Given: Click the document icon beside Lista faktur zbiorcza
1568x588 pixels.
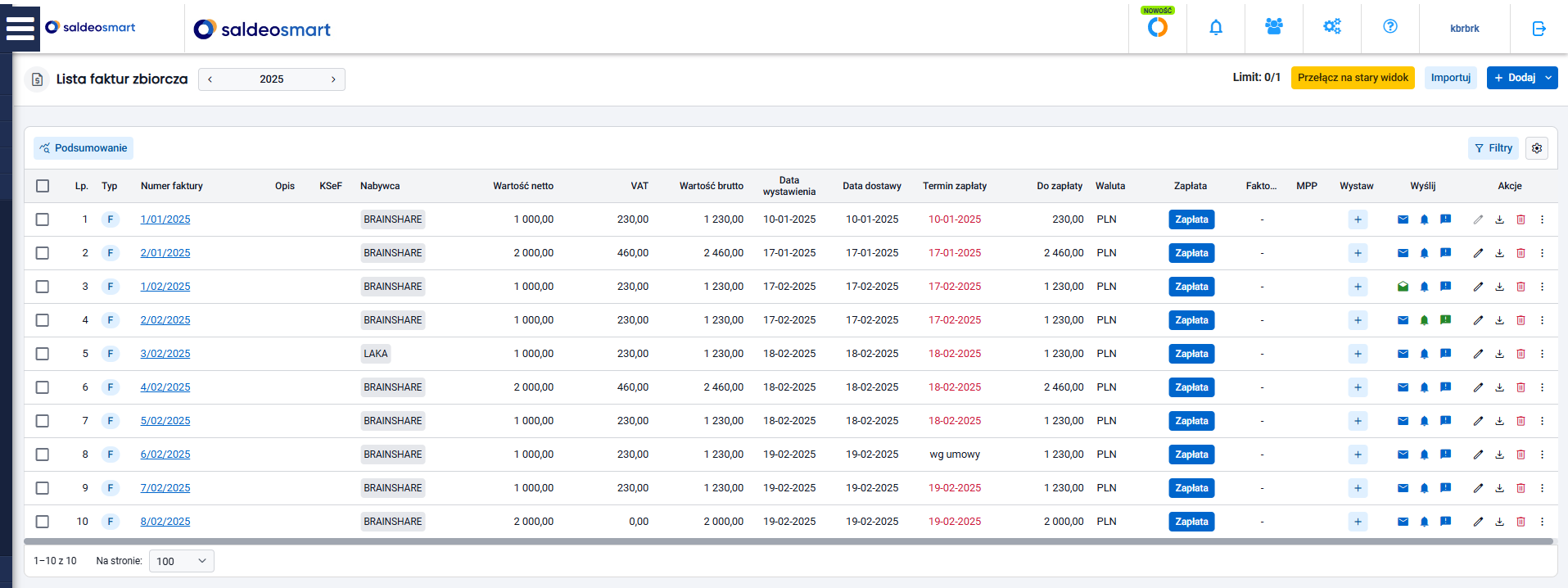Looking at the screenshot, I should [x=37, y=79].
